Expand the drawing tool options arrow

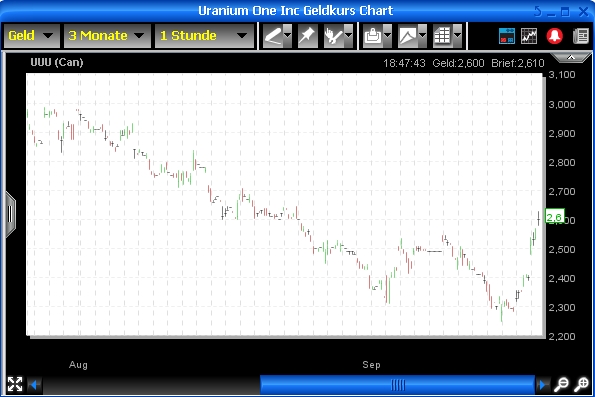coord(288,36)
